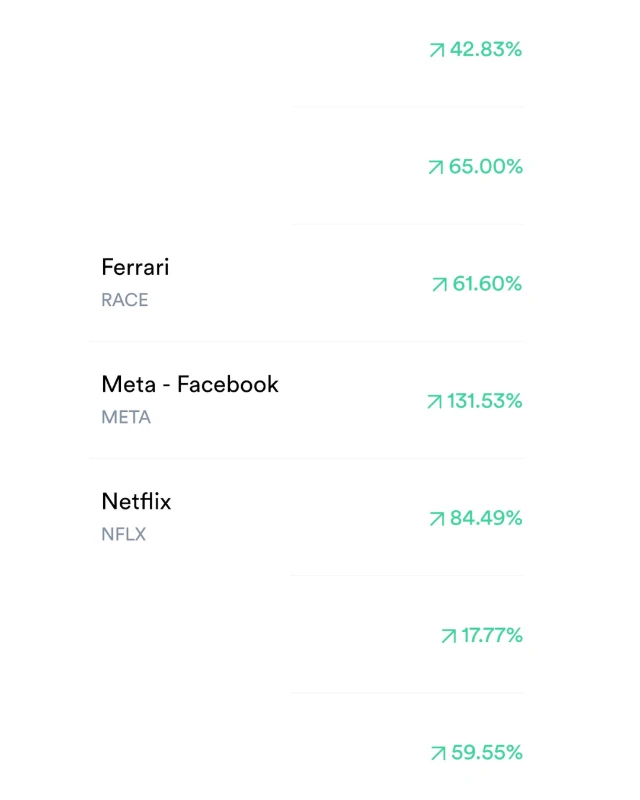Open the Netflix stock entry

tap(136, 501)
